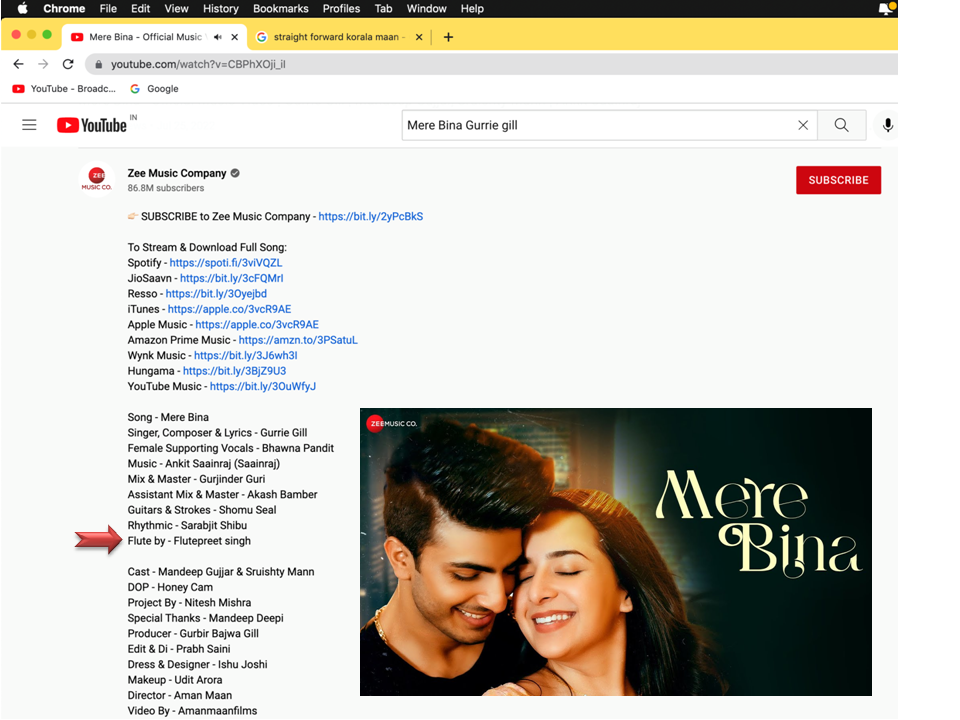Follow the Apple Music link

click(257, 325)
